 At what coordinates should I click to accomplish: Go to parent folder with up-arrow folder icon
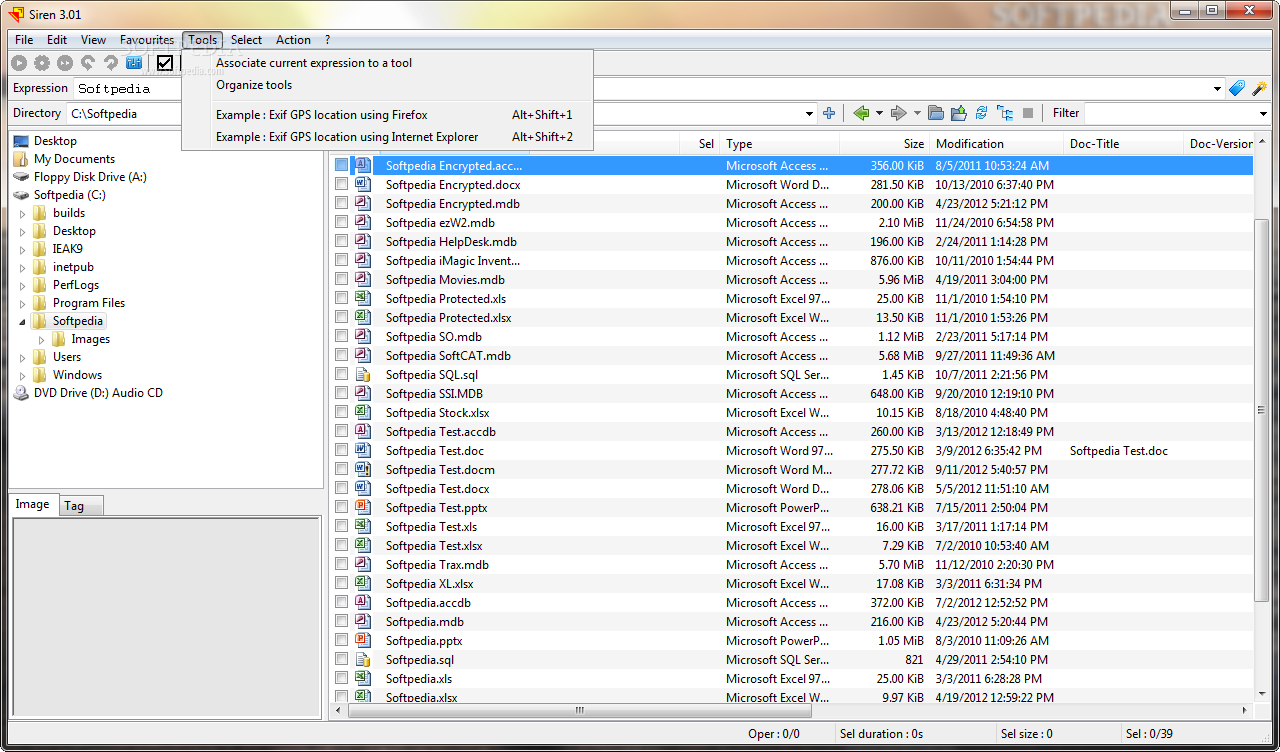click(959, 113)
